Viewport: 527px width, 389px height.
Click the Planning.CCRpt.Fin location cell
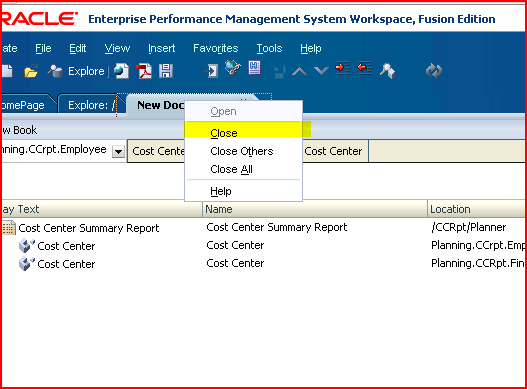tap(478, 263)
